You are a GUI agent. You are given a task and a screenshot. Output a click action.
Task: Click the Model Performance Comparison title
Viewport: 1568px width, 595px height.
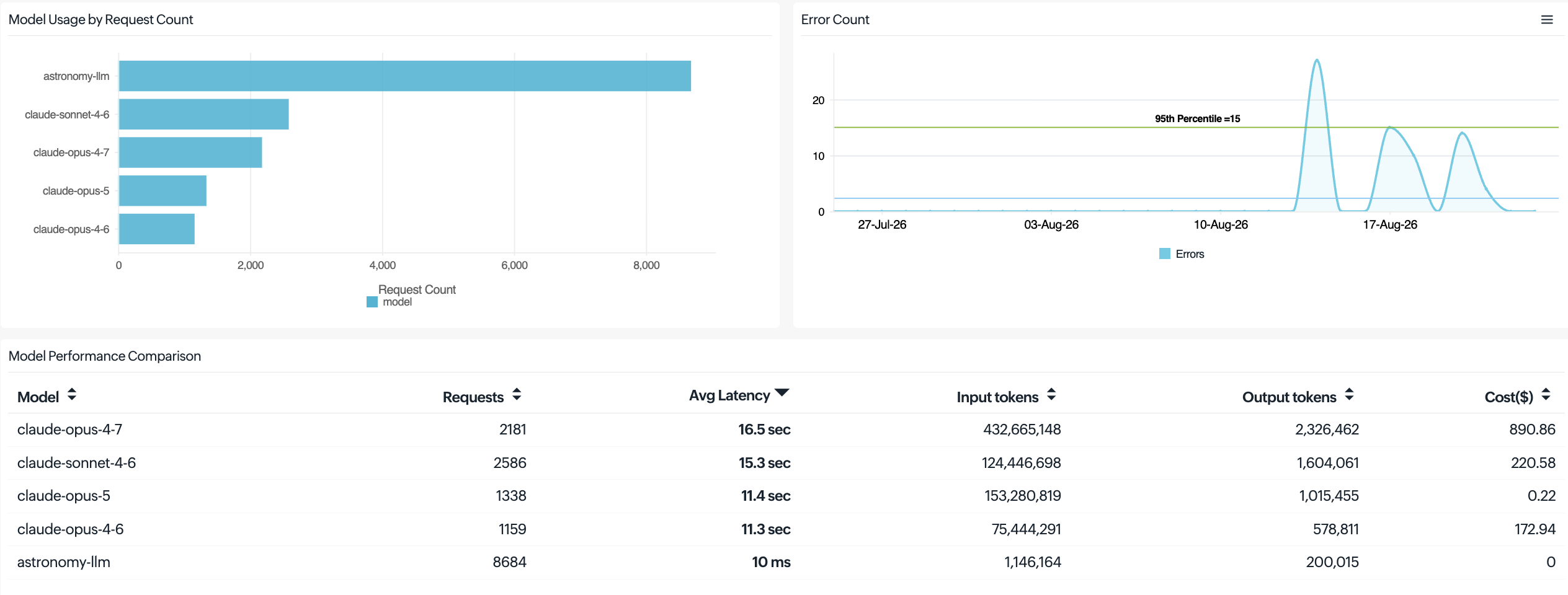click(105, 356)
